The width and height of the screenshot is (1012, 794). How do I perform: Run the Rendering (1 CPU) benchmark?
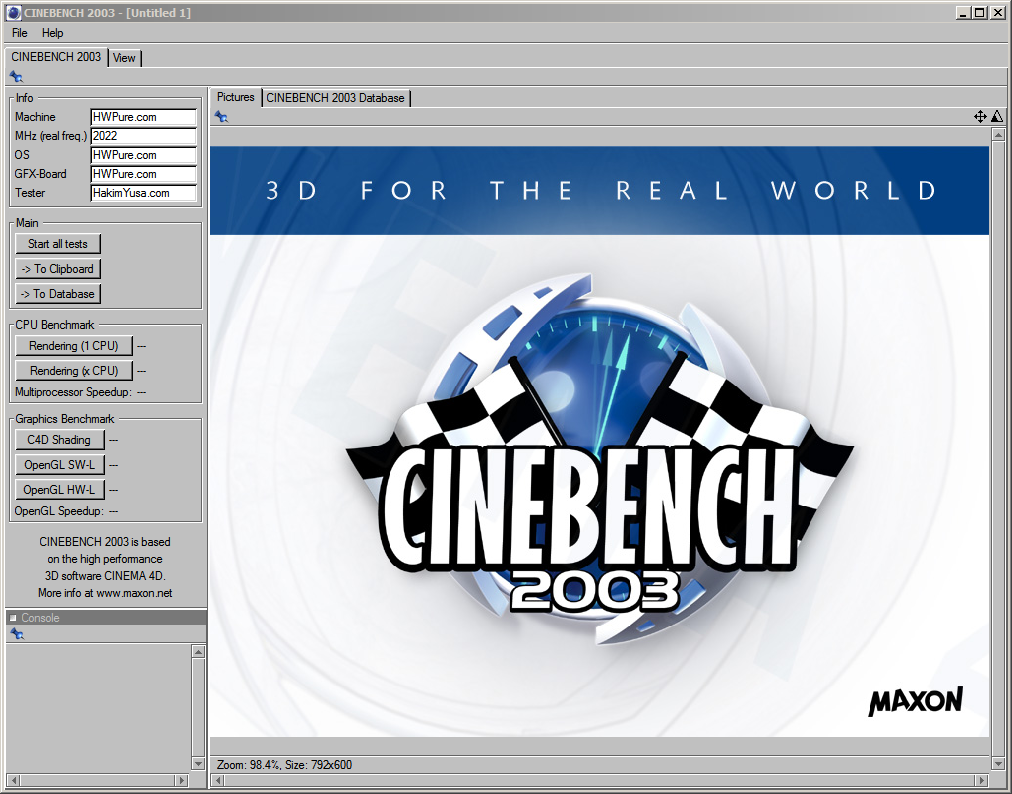[x=74, y=346]
